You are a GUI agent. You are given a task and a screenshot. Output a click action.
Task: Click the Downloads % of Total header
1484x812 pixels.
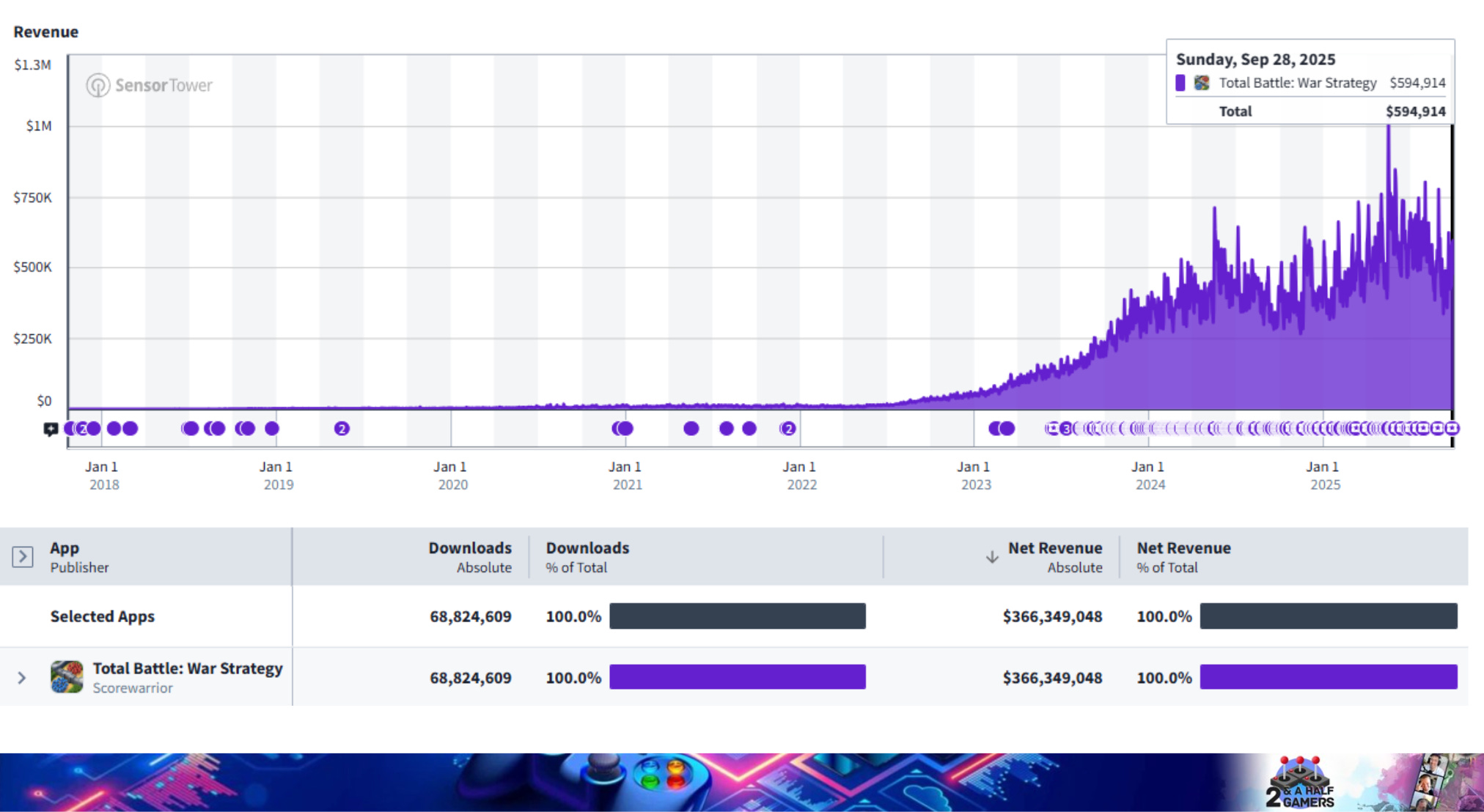[587, 556]
